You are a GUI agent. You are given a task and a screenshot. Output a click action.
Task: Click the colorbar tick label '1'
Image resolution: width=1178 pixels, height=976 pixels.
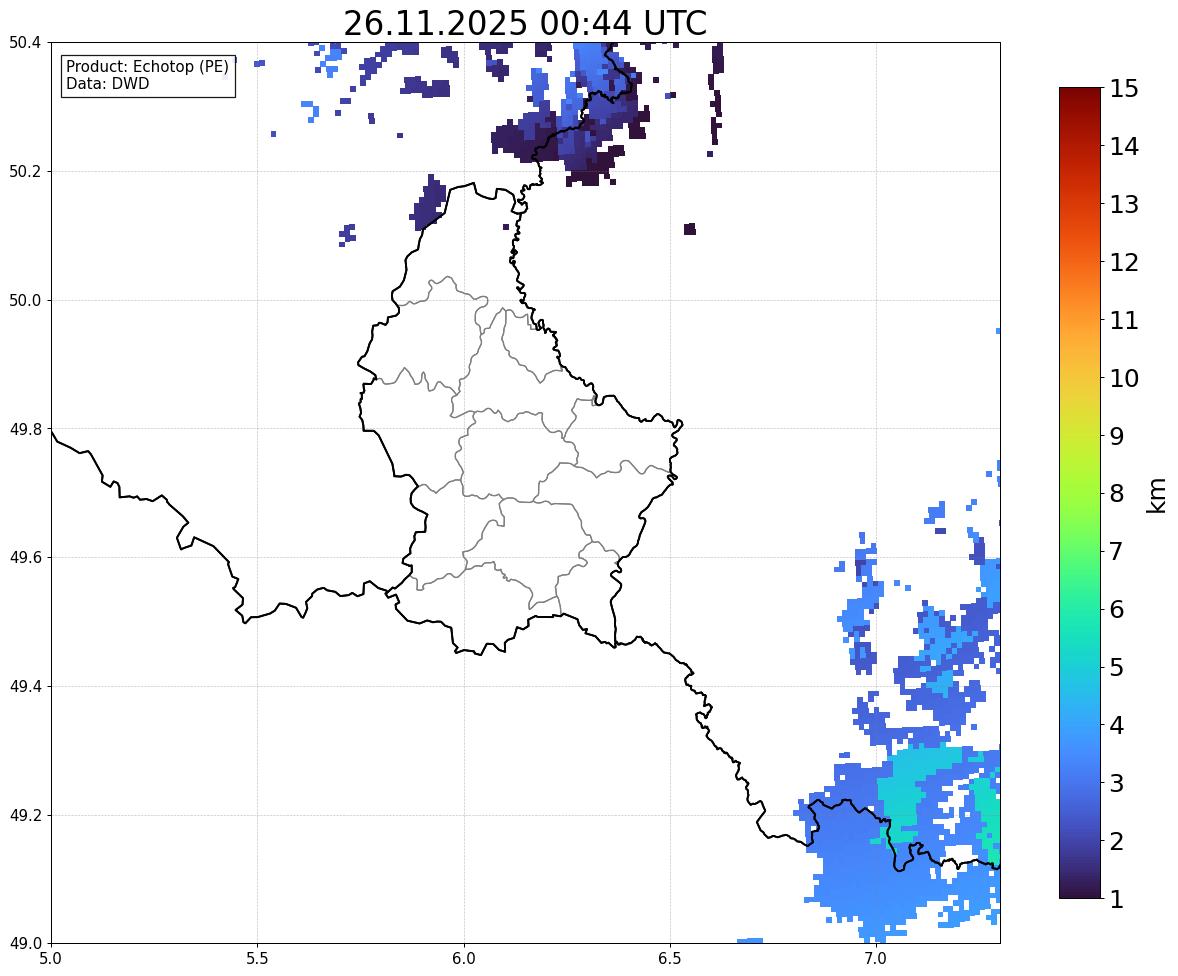(1117, 899)
